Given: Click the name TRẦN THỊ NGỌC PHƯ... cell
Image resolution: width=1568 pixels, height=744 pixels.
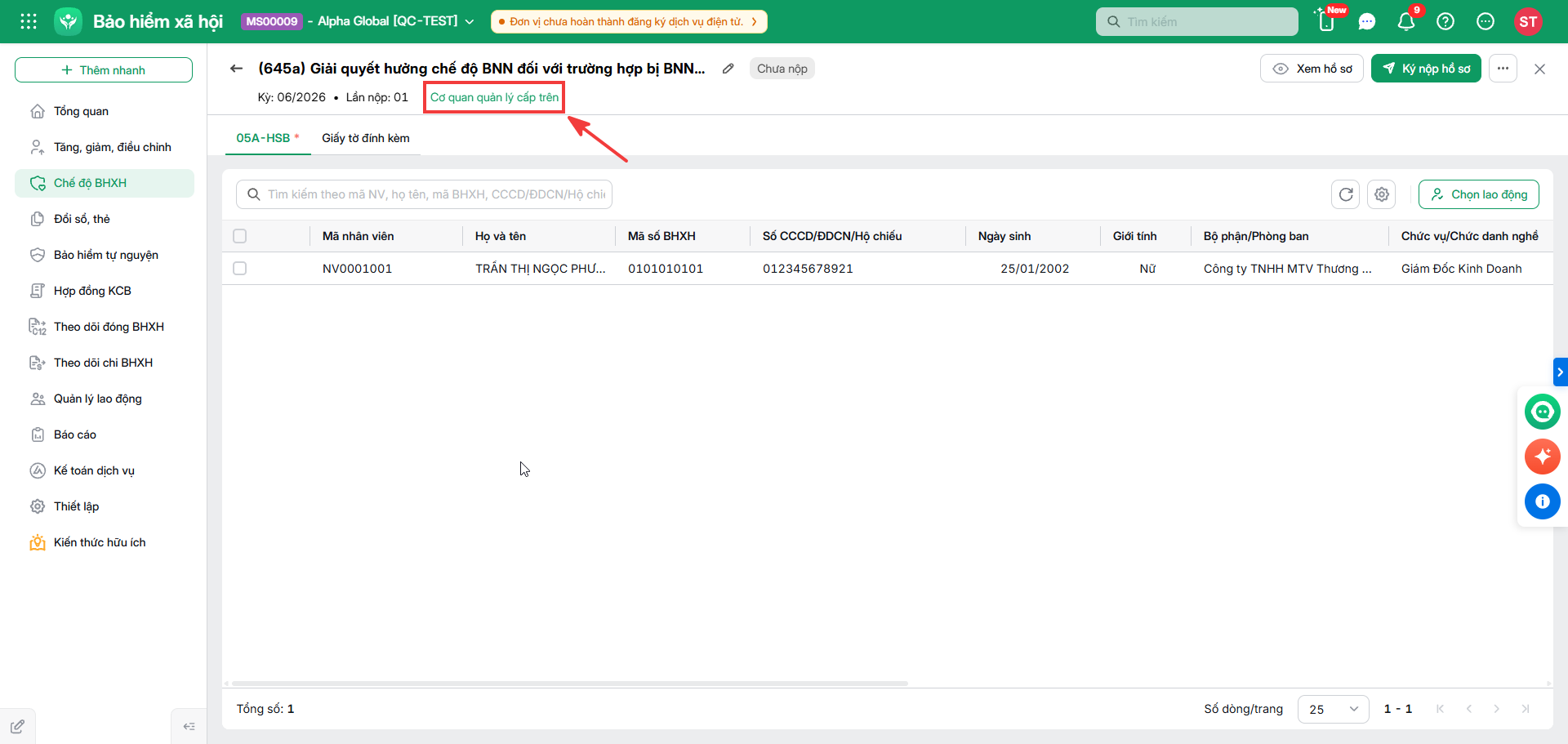Looking at the screenshot, I should click(x=541, y=269).
